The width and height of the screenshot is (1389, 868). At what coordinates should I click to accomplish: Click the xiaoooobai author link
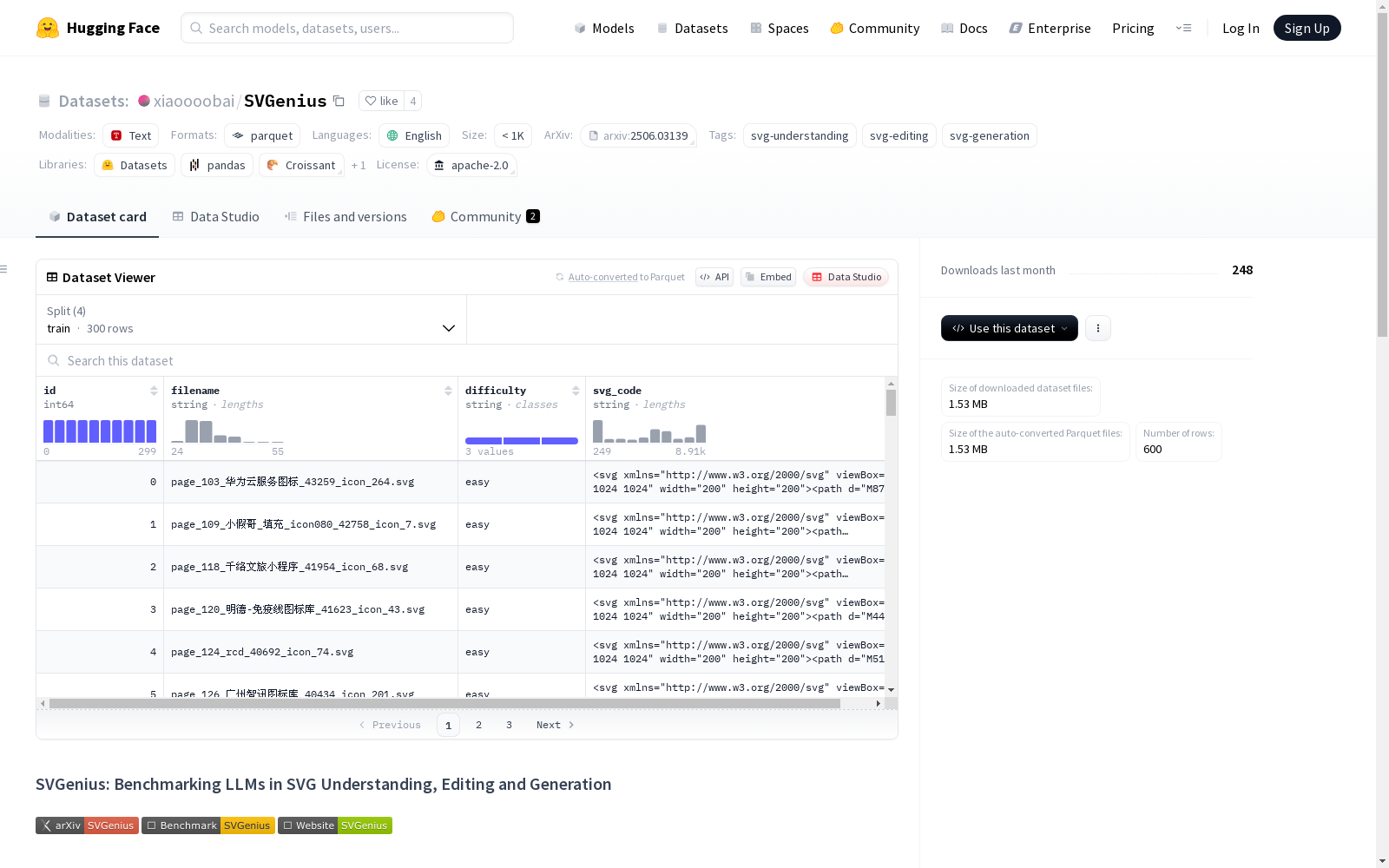(194, 101)
